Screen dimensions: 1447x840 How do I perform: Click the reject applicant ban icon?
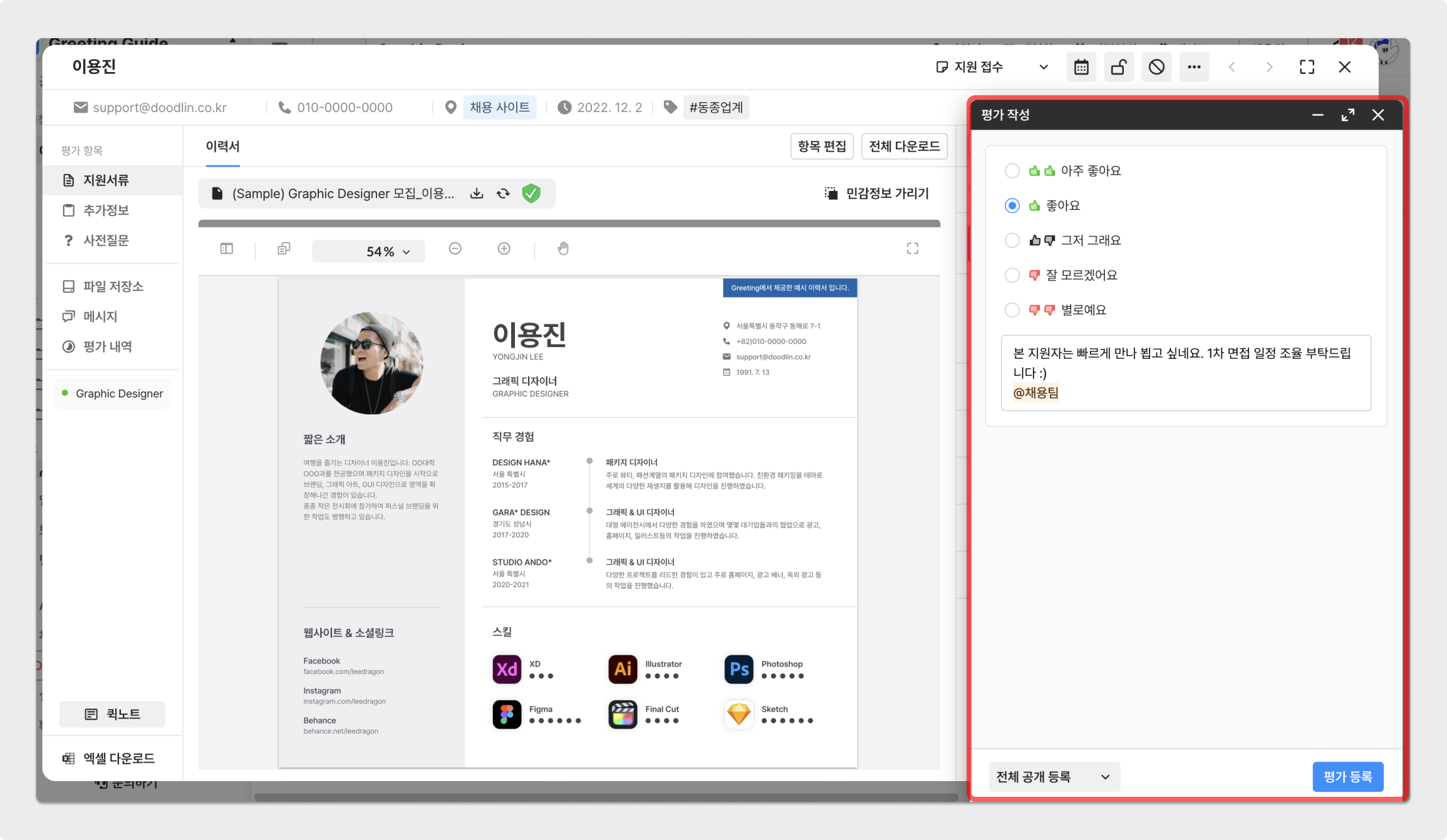pos(1156,67)
